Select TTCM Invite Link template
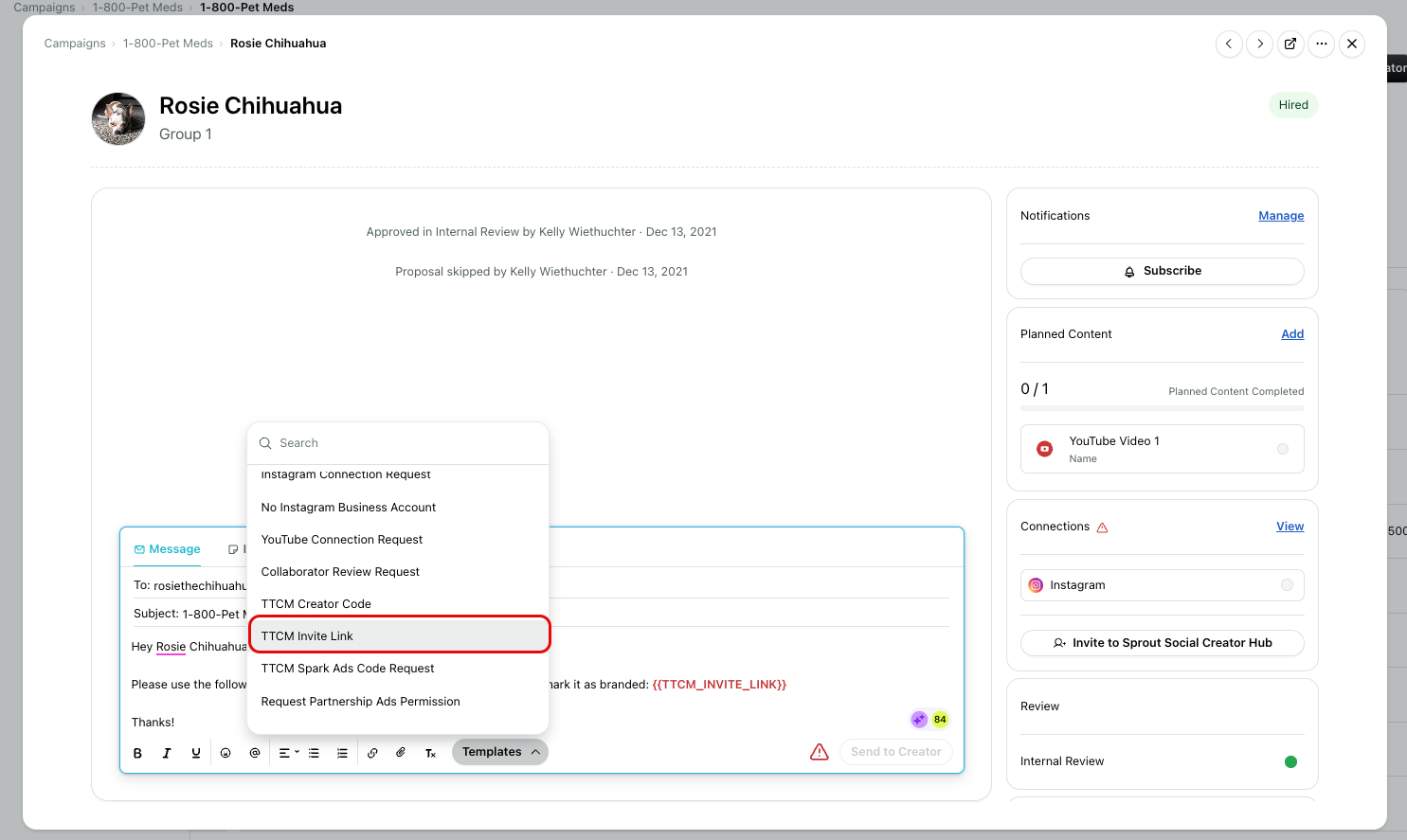1407x840 pixels. point(398,636)
